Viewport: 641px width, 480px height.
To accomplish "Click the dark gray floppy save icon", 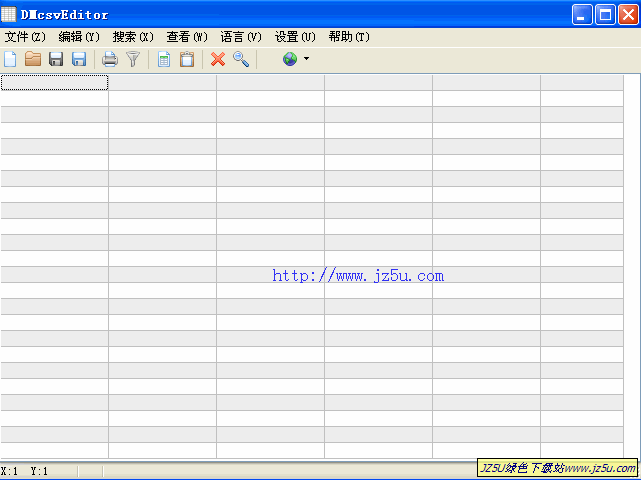I will pyautogui.click(x=56, y=59).
